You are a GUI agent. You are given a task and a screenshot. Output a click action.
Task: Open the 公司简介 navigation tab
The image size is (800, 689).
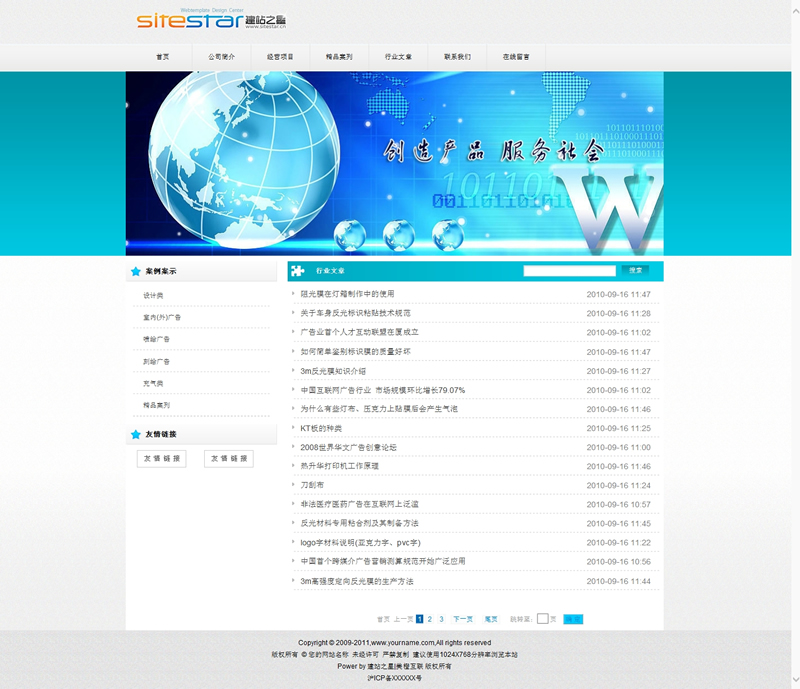click(221, 57)
